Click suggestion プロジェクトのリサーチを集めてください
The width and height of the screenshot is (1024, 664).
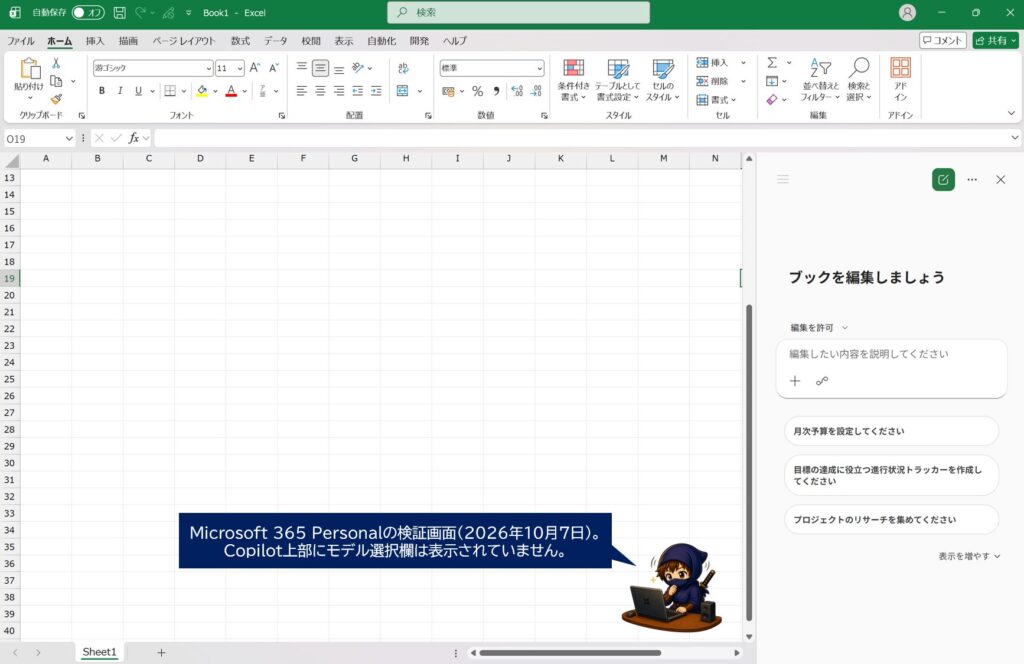(891, 520)
